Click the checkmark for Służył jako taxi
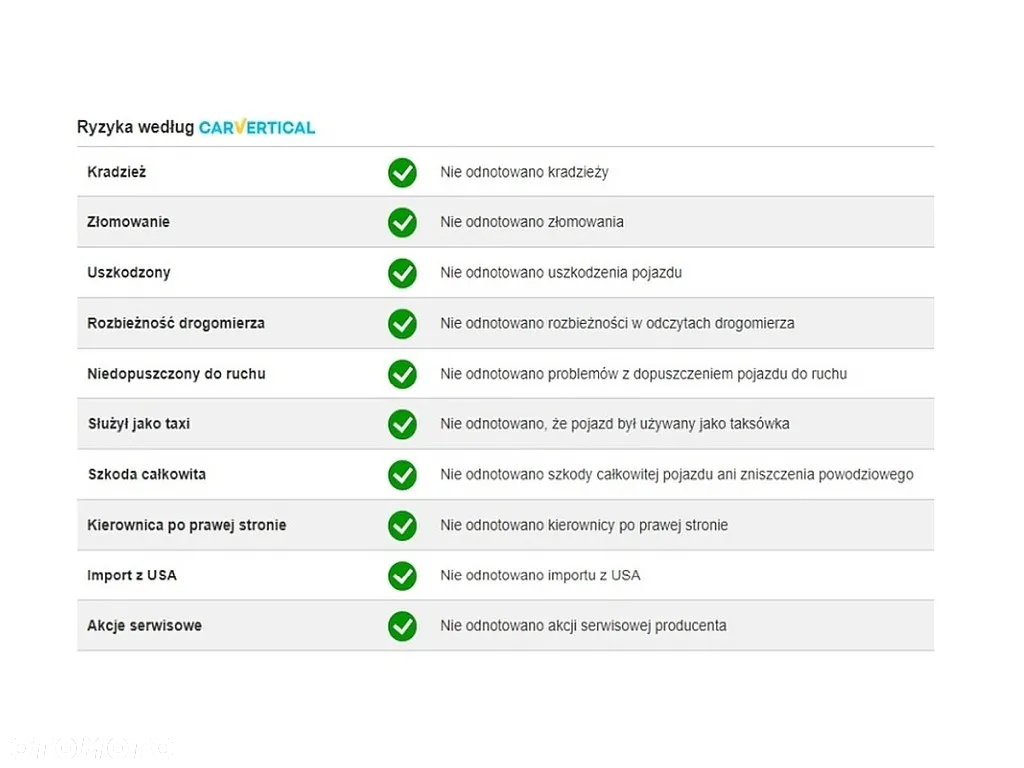 [x=402, y=424]
